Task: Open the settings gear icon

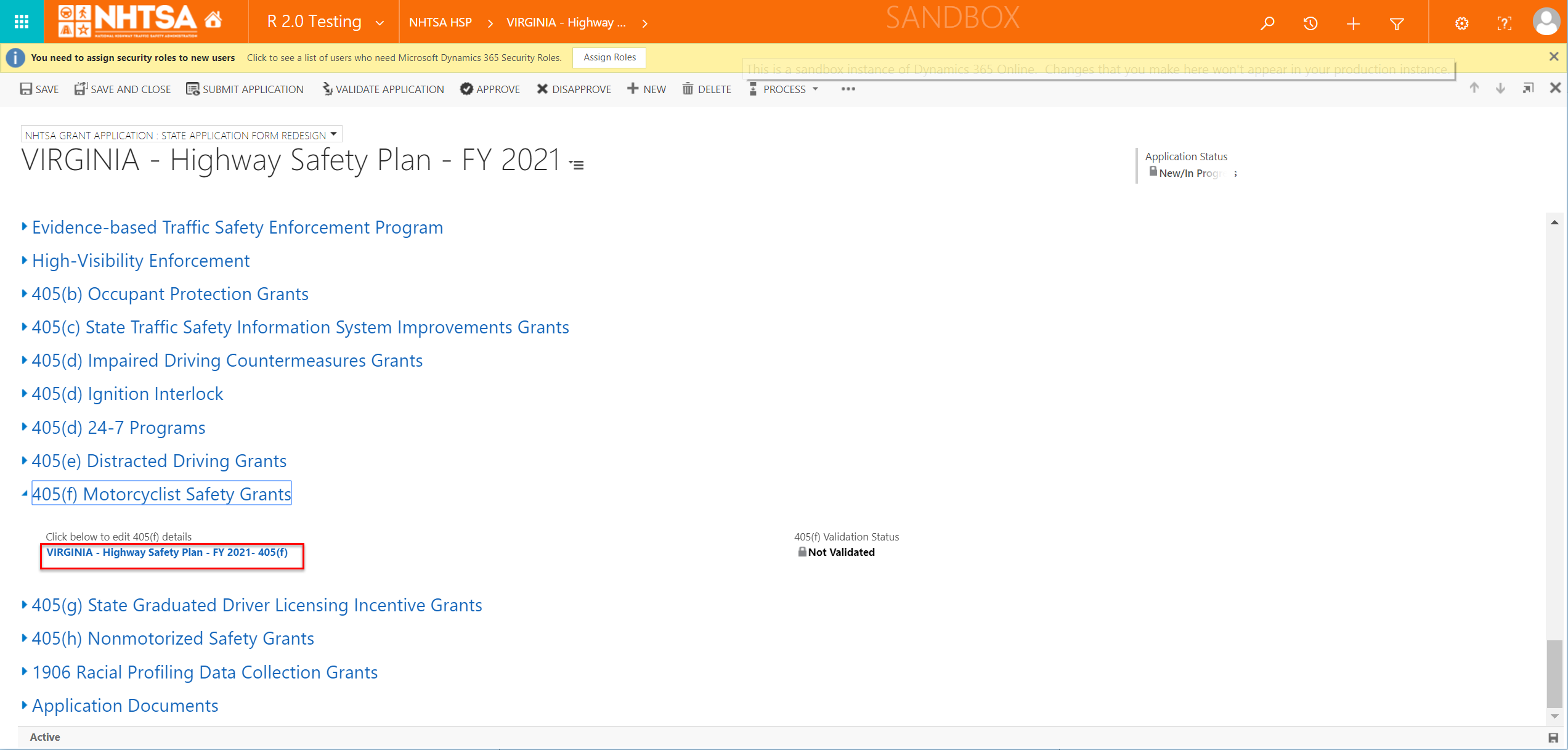Action: pos(1462,23)
